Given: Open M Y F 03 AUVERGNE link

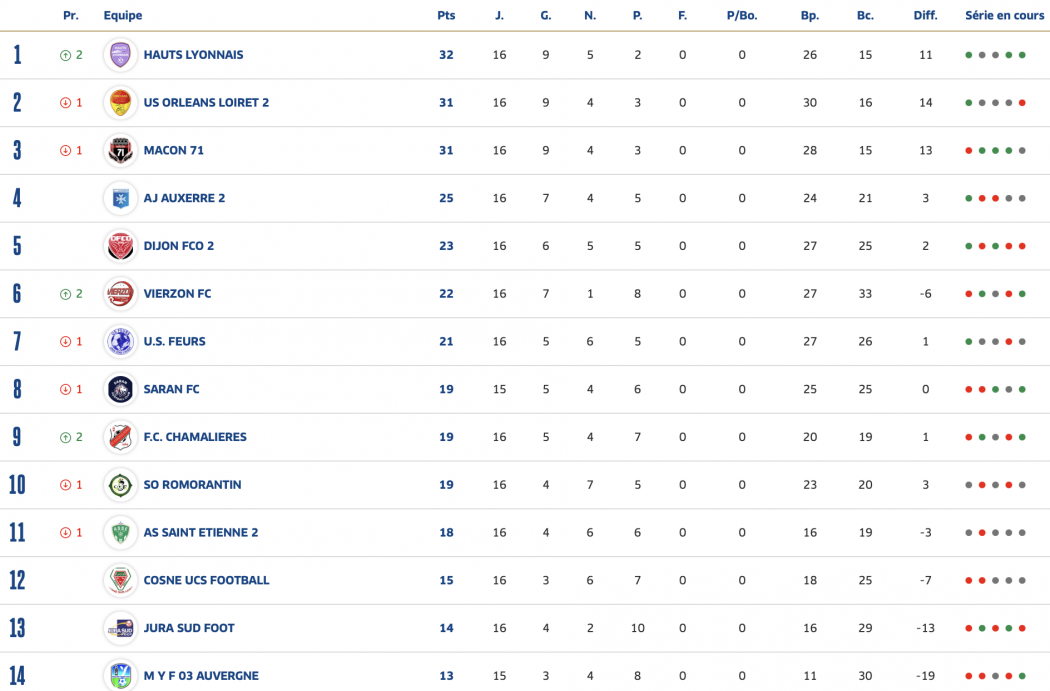Looking at the screenshot, I should (200, 676).
